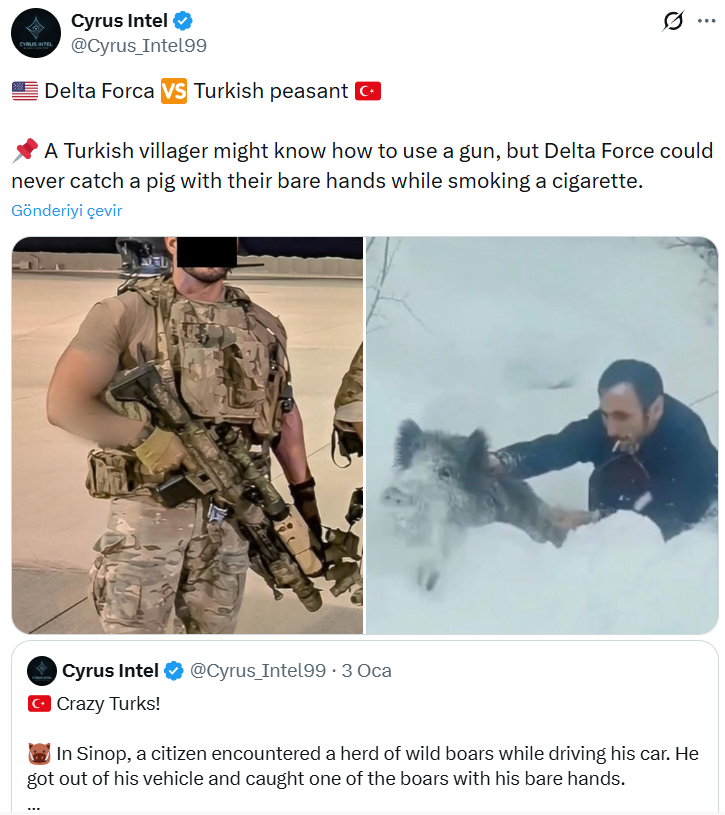The height and width of the screenshot is (815, 725).
Task: Click Gönderiyi çevir to translate the post
Action: pos(67,211)
